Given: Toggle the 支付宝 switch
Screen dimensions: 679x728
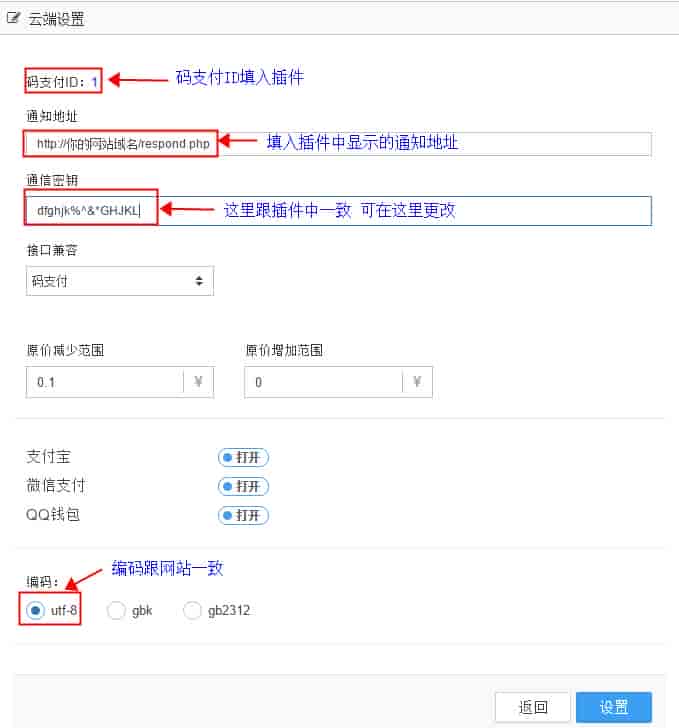Looking at the screenshot, I should pyautogui.click(x=244, y=457).
